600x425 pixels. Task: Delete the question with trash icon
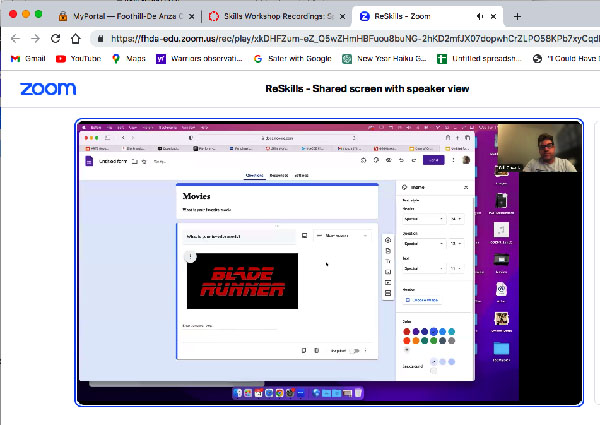coord(316,350)
